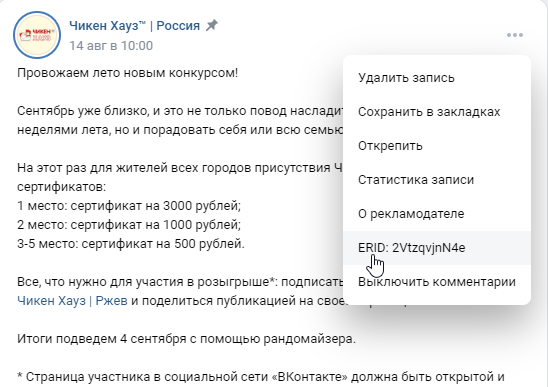Click the word сертификатов: in the post
The width and height of the screenshot is (548, 387).
pos(62,187)
